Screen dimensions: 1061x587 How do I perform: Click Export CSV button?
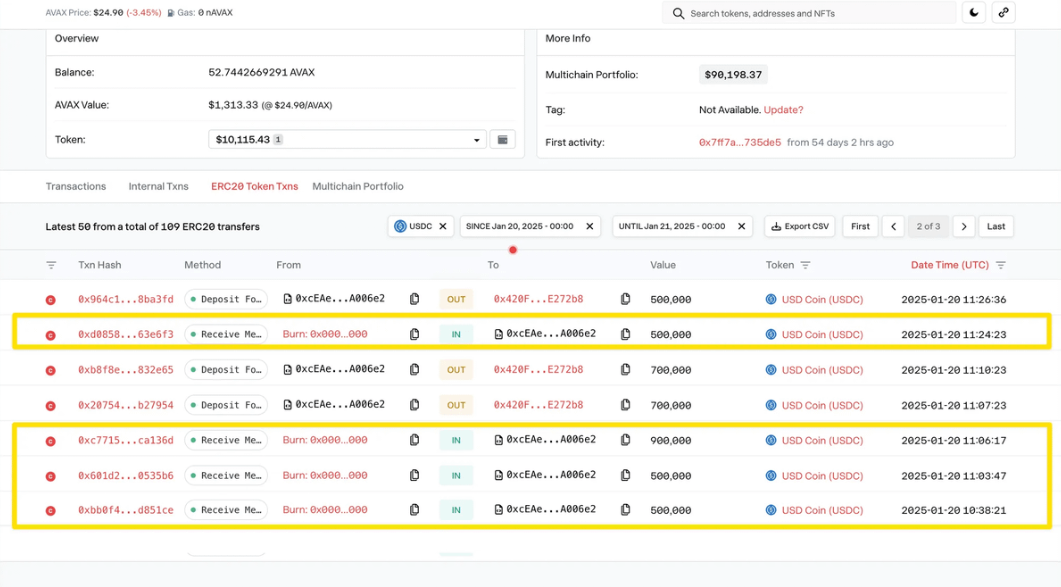pos(800,227)
